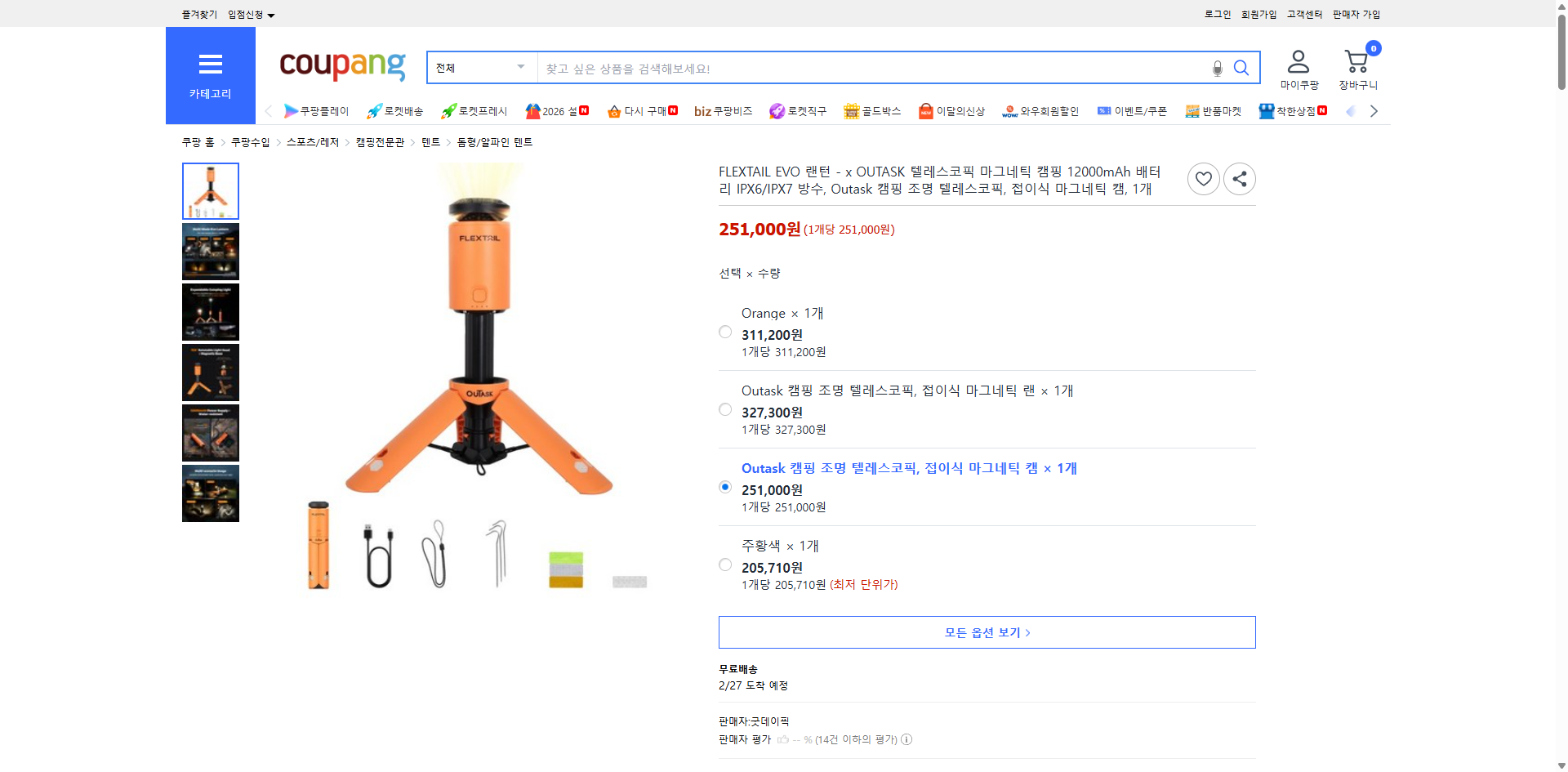This screenshot has height=772, width=1568.
Task: Open the 이벤트/쿠폰 menu item
Action: 1140,110
